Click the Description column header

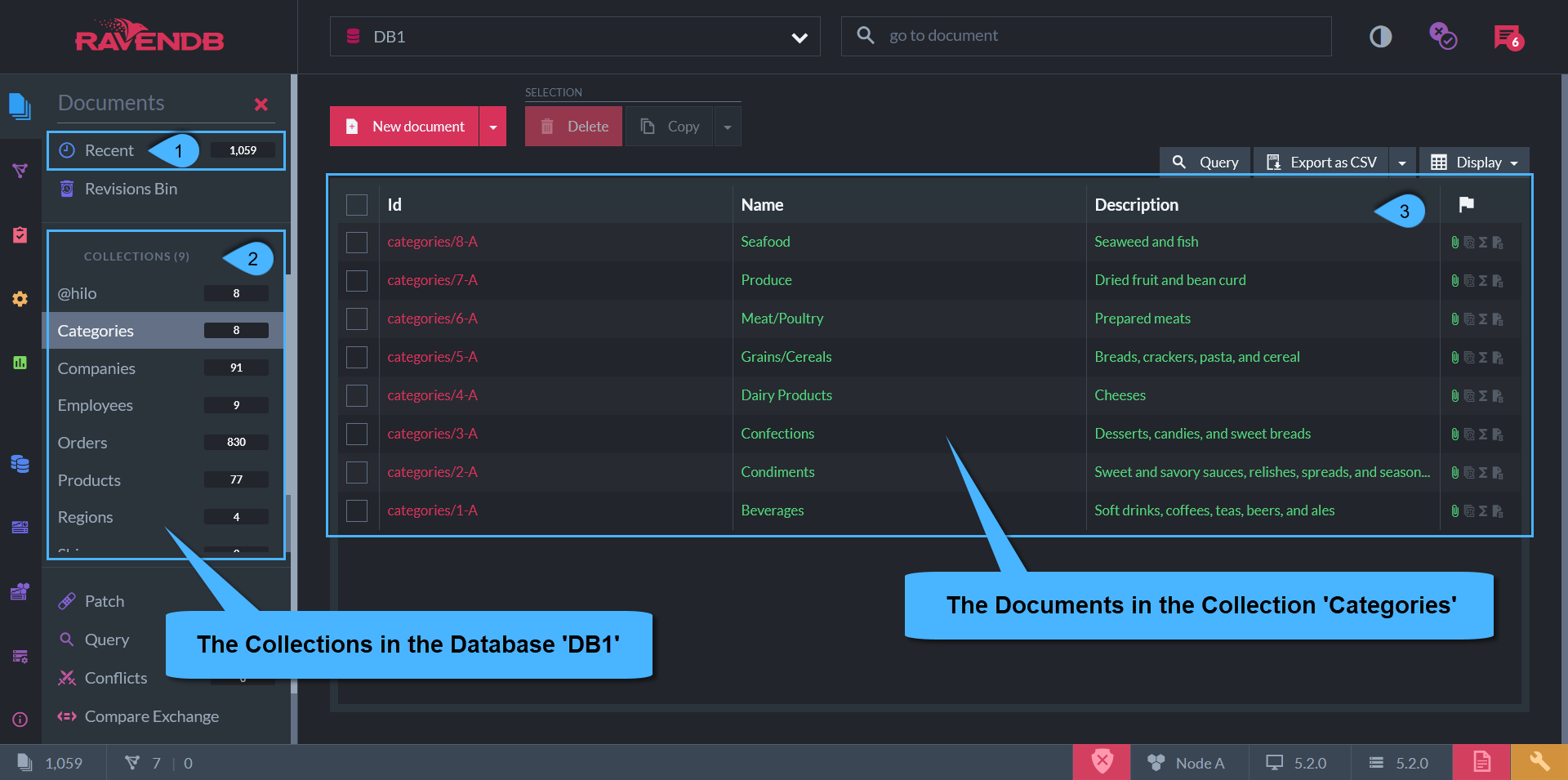[x=1136, y=205]
